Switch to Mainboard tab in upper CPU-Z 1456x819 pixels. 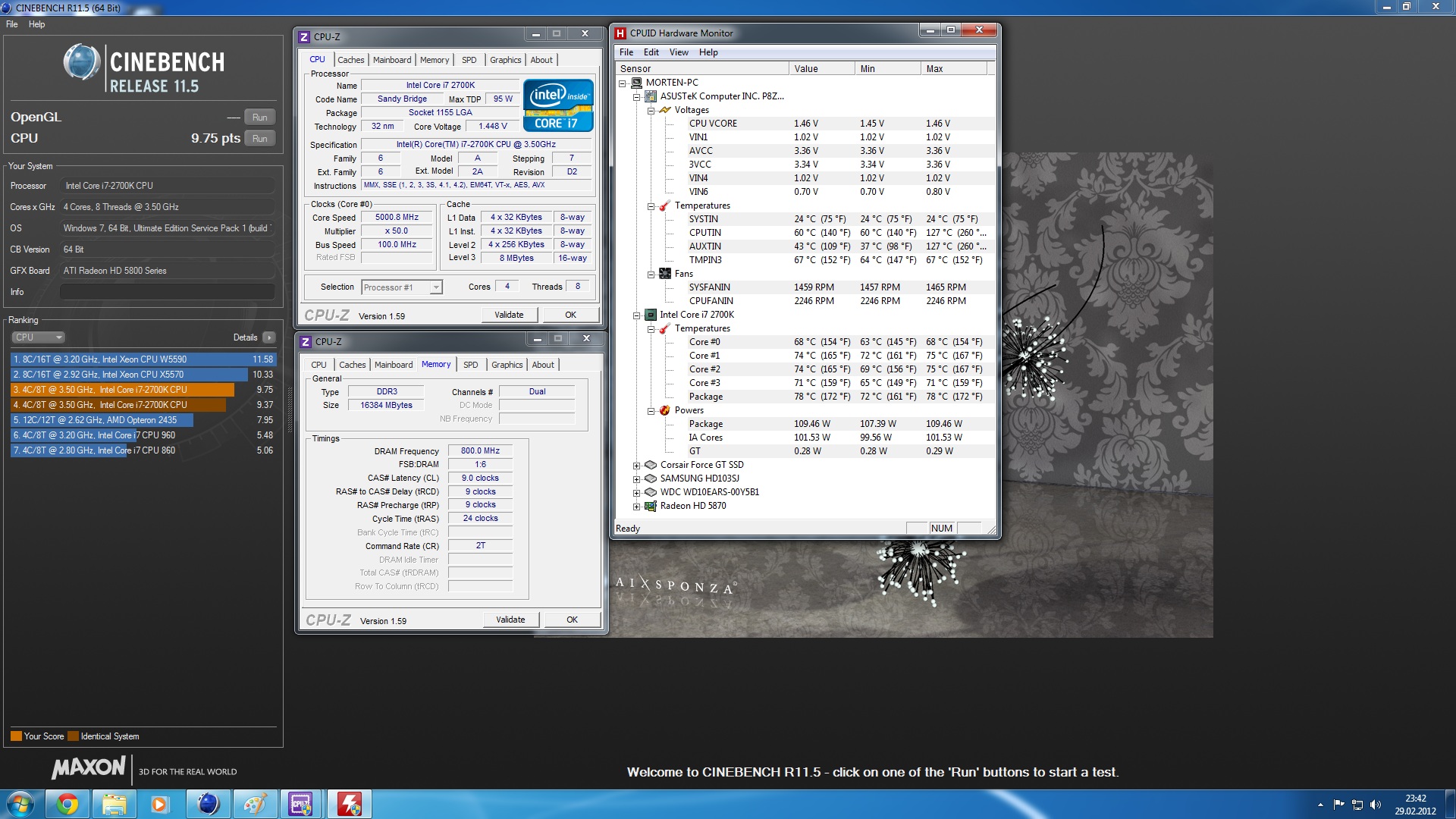point(392,60)
